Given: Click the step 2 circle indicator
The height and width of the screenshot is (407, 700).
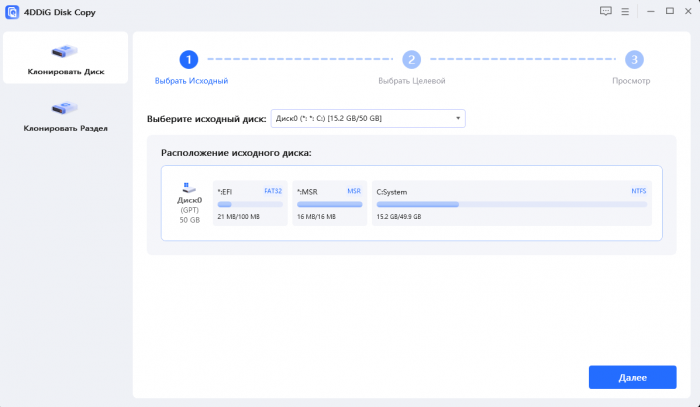Looking at the screenshot, I should (x=411, y=60).
